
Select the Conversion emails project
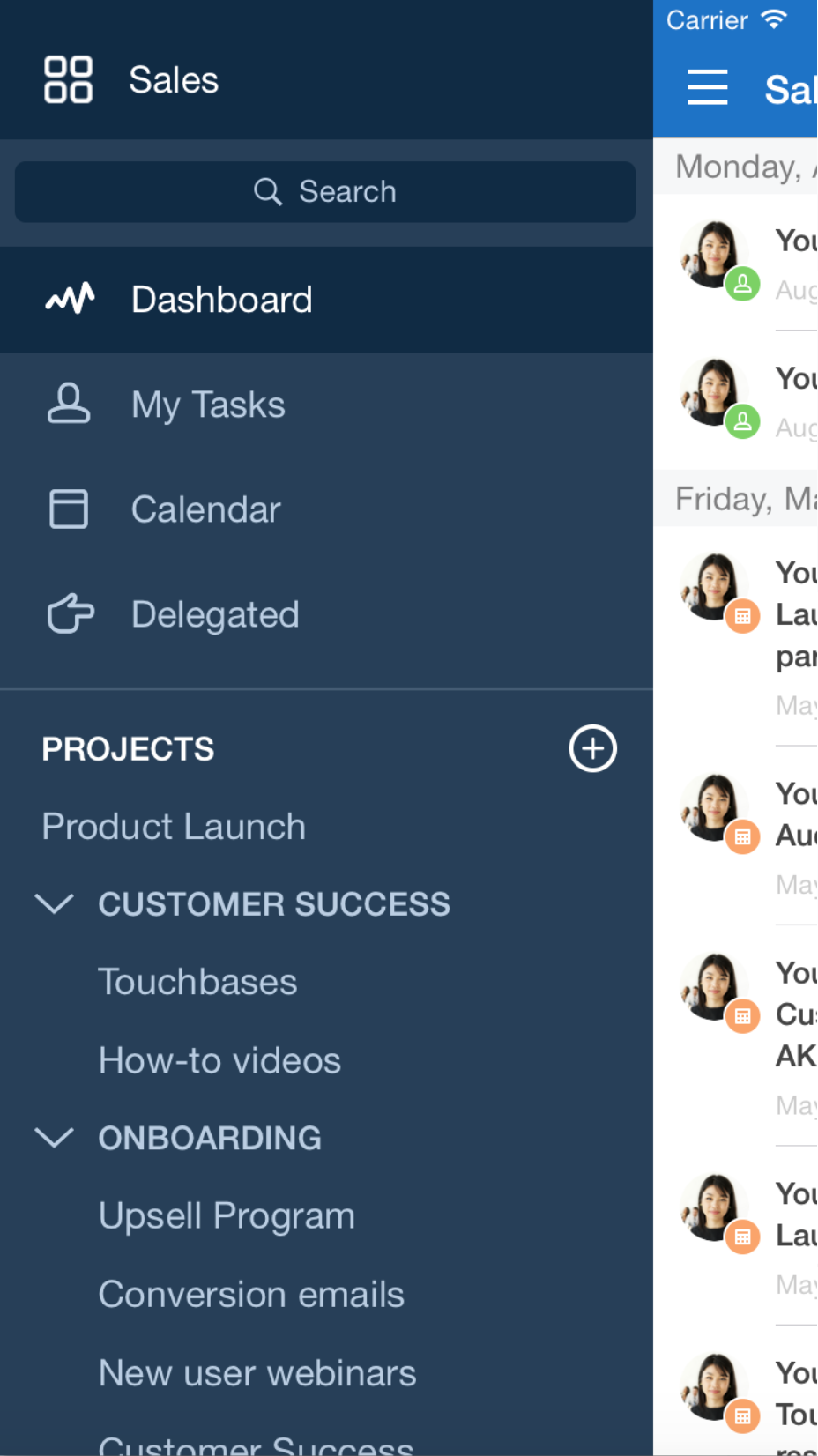pos(251,1295)
